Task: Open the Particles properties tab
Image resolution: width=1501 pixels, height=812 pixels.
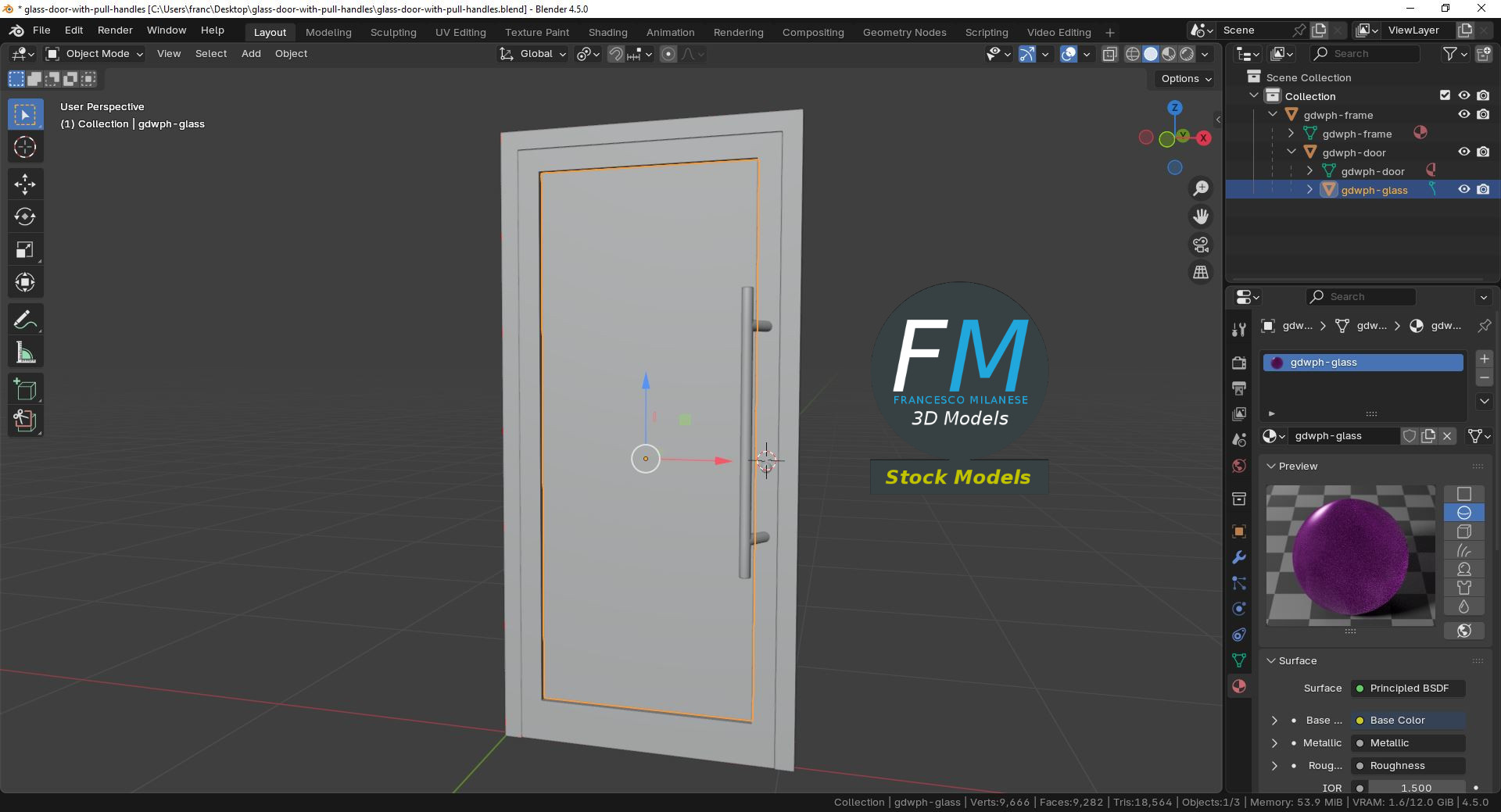Action: 1239,583
